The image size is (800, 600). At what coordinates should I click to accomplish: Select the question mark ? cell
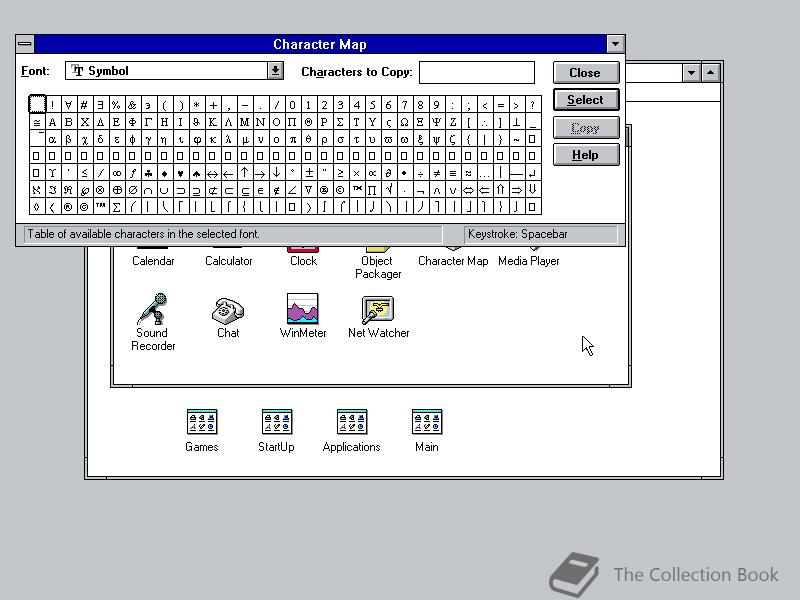(532, 105)
